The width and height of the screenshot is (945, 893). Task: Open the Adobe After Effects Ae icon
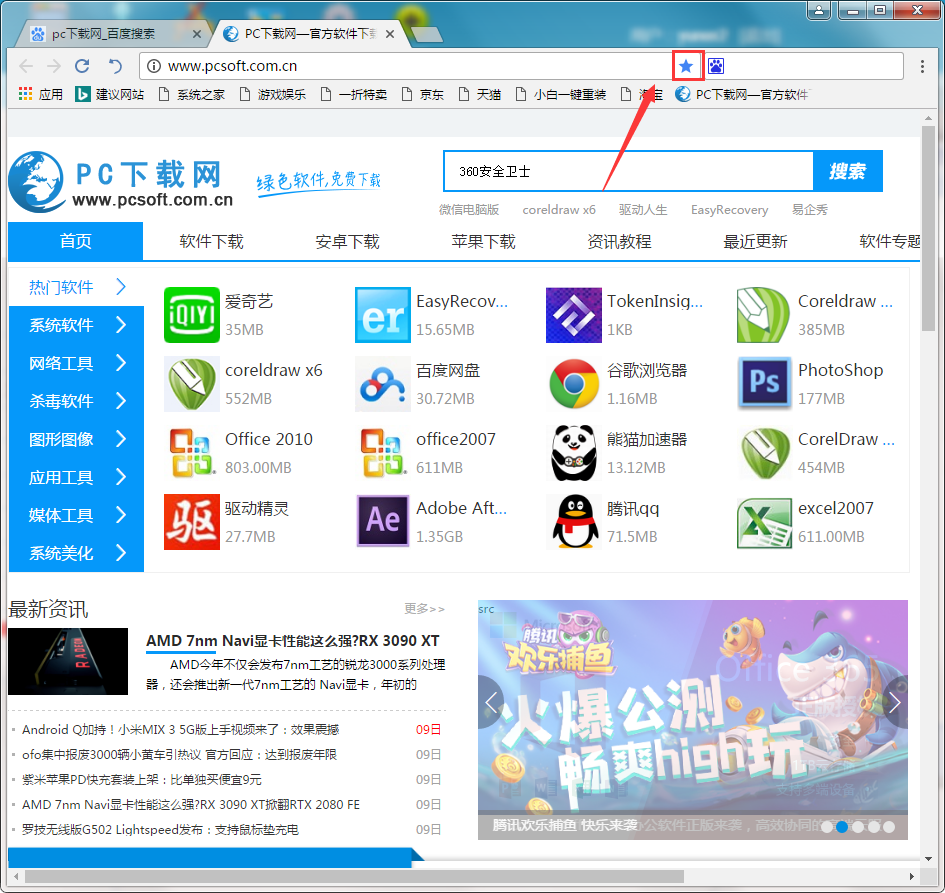(x=383, y=522)
